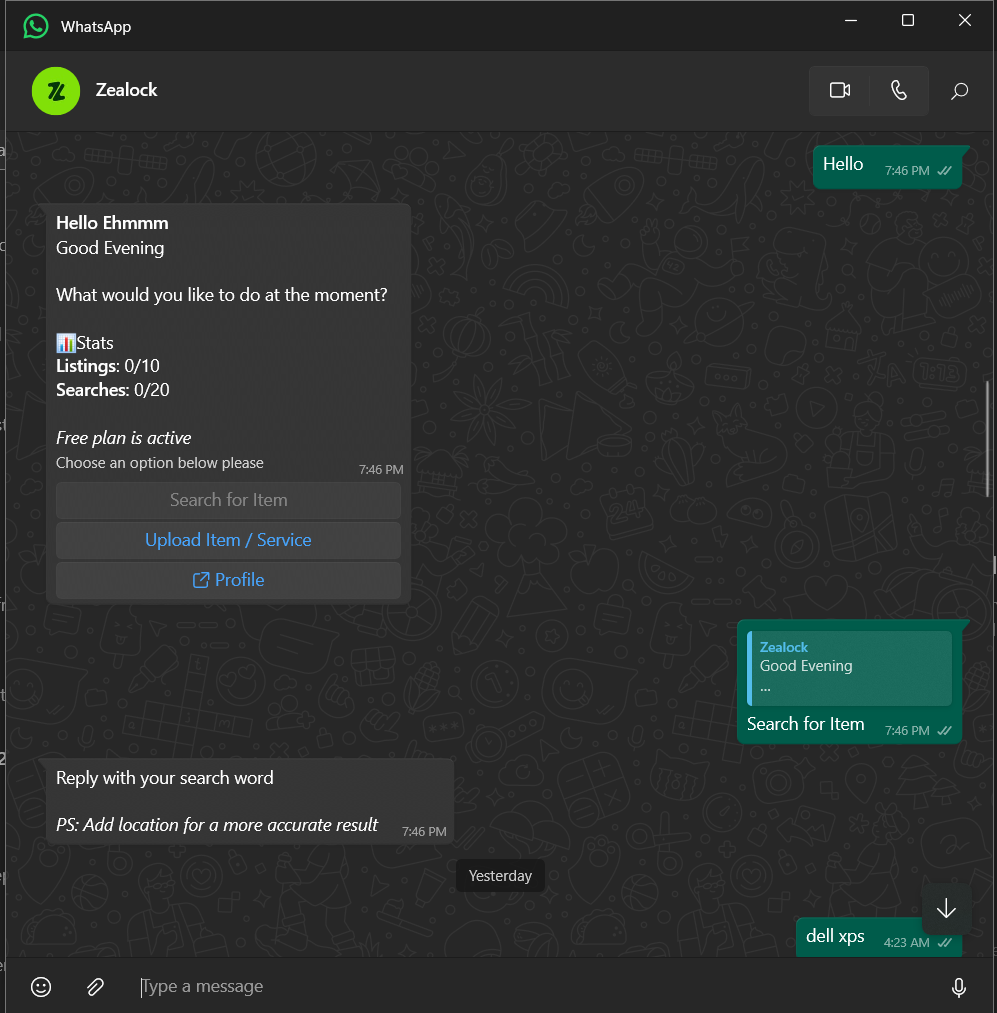Click 'Choose an option below please' text
The width and height of the screenshot is (997, 1013).
point(160,463)
